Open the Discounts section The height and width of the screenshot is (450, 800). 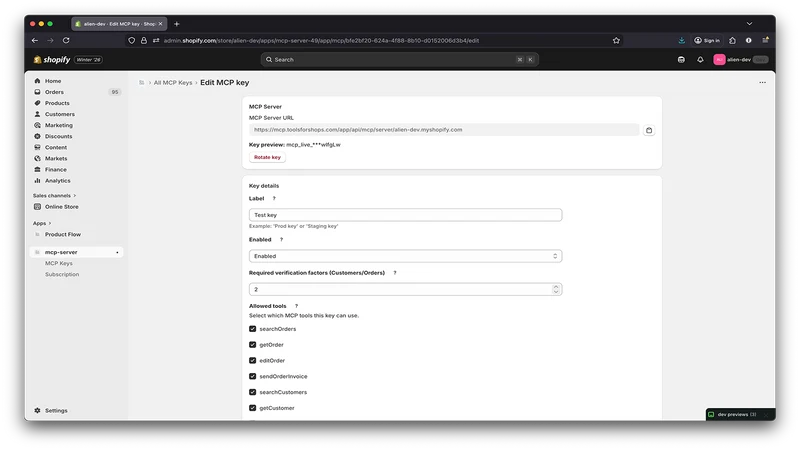pos(58,136)
